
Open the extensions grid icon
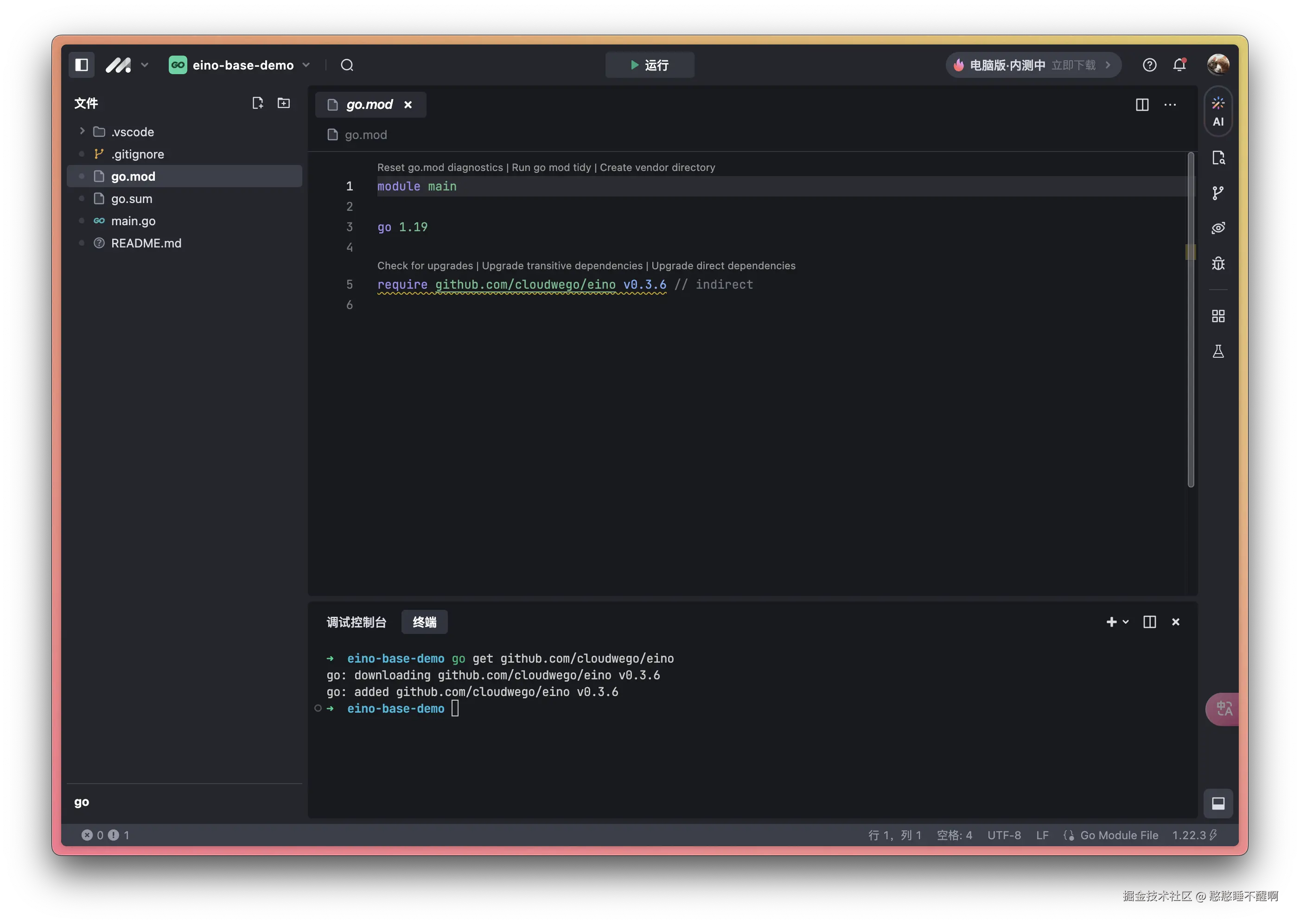coord(1217,316)
